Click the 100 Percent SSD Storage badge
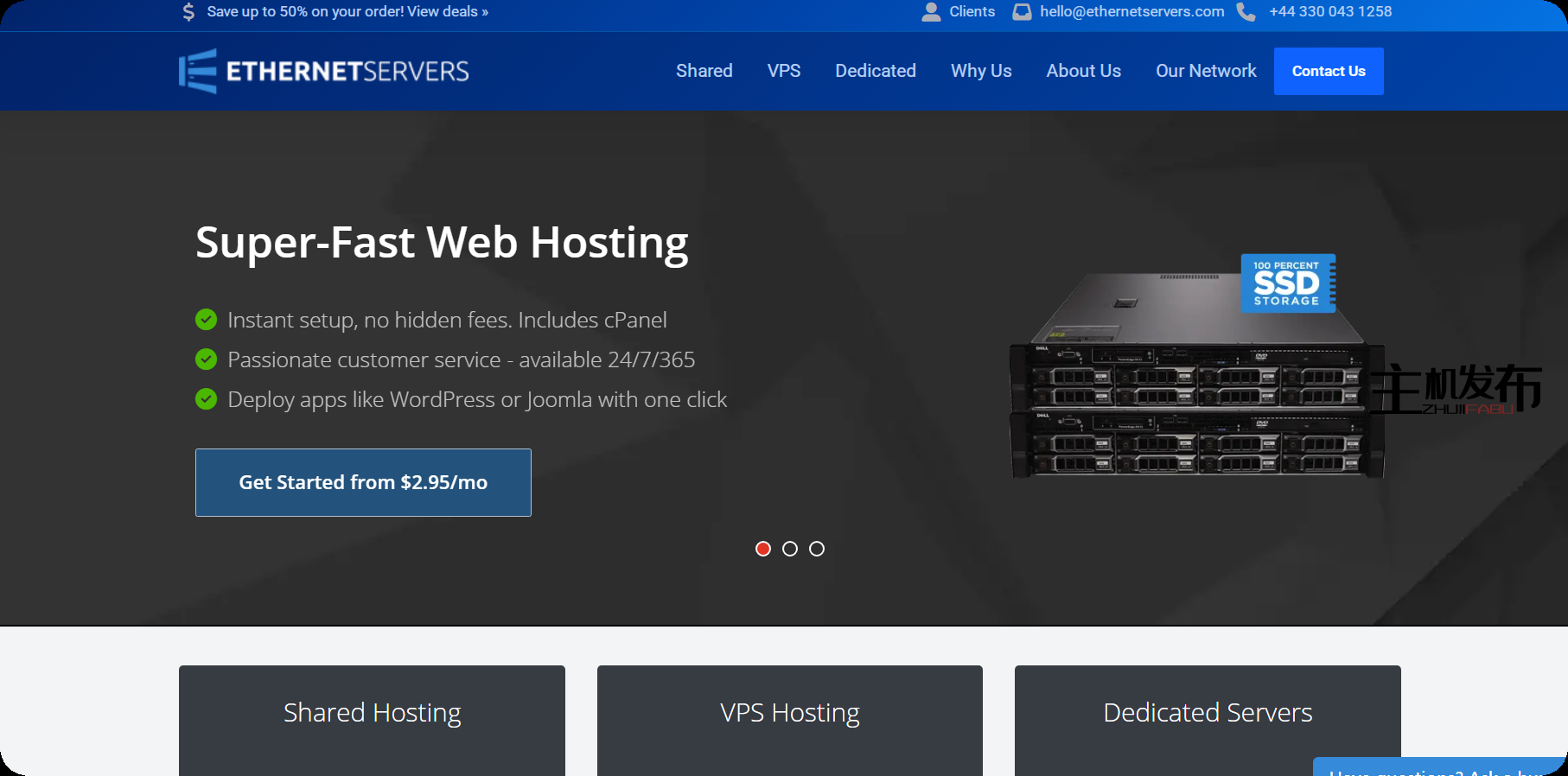 pyautogui.click(x=1287, y=283)
